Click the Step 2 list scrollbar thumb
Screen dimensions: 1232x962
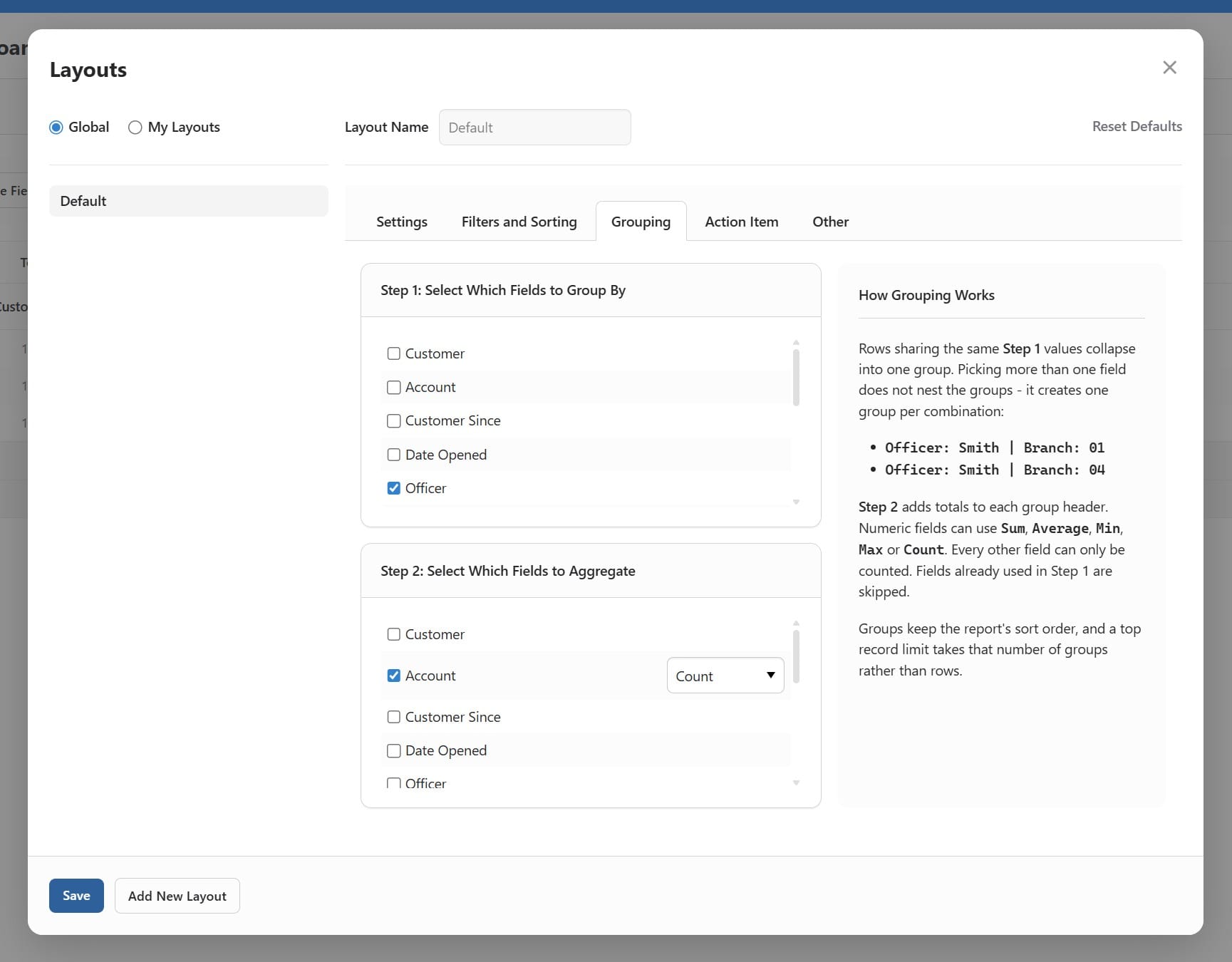[x=796, y=656]
